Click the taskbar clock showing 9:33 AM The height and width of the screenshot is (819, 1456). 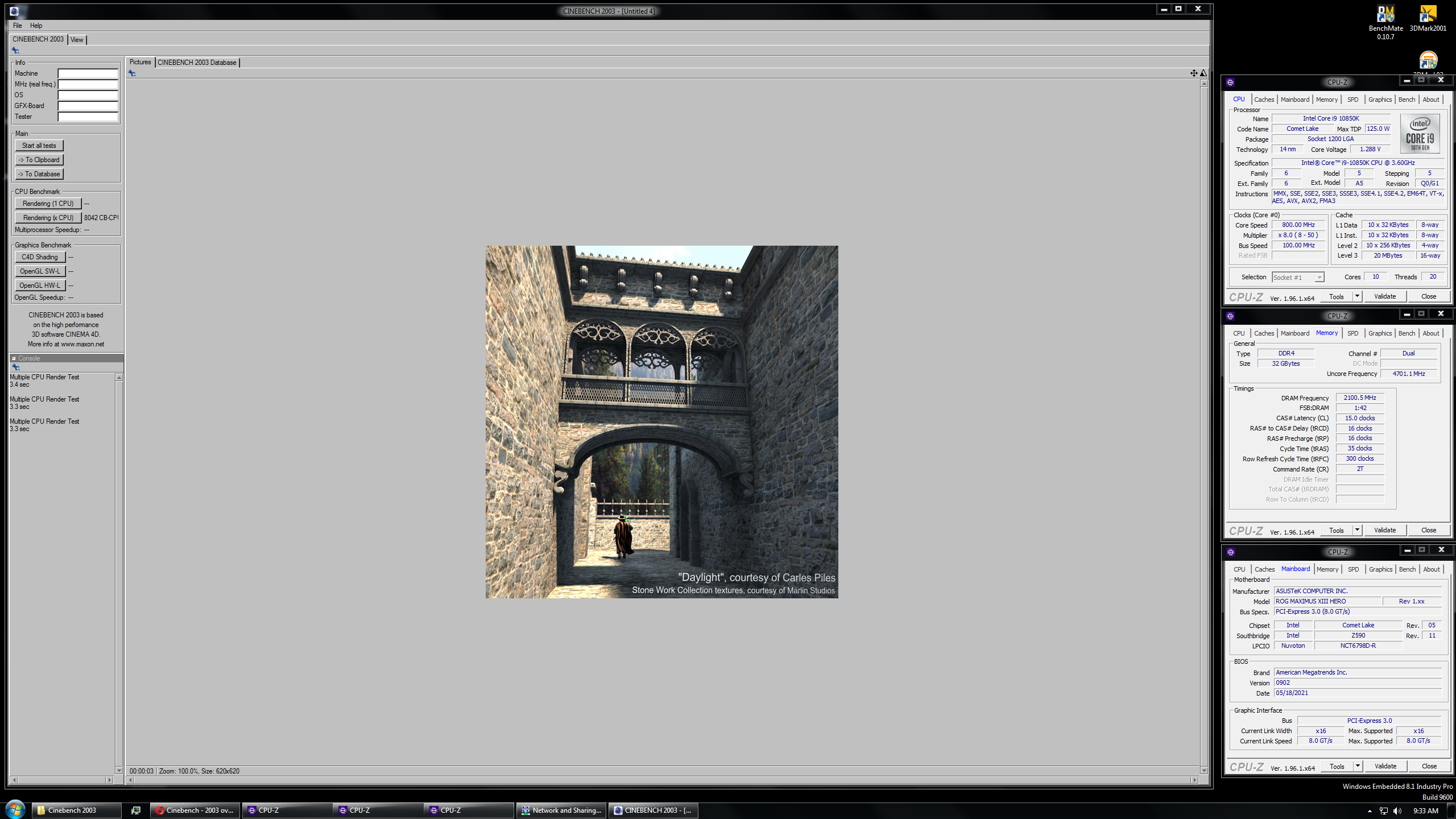pos(1425,811)
